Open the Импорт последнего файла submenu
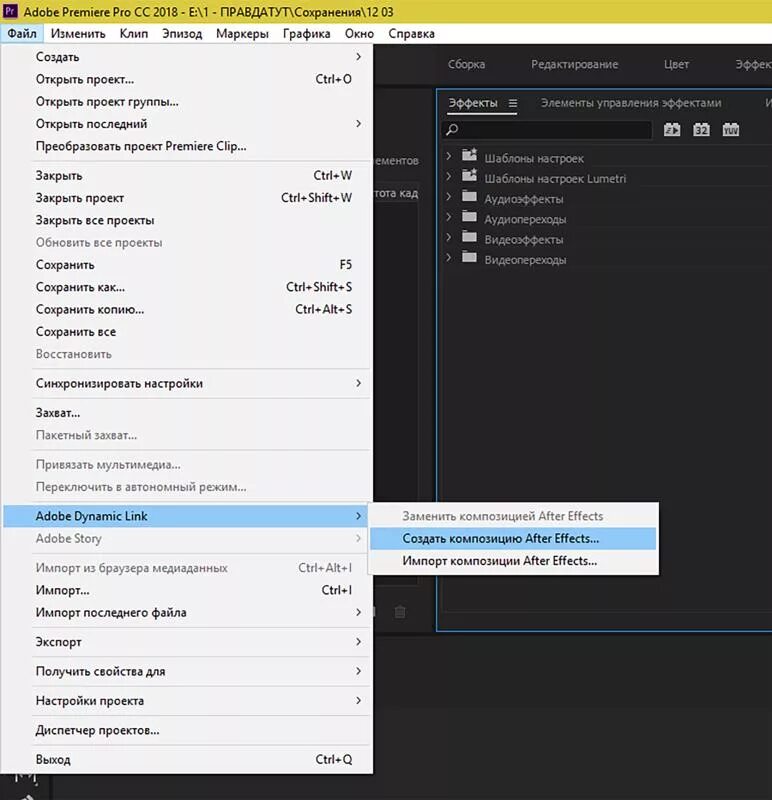This screenshot has height=800, width=772. [187, 612]
